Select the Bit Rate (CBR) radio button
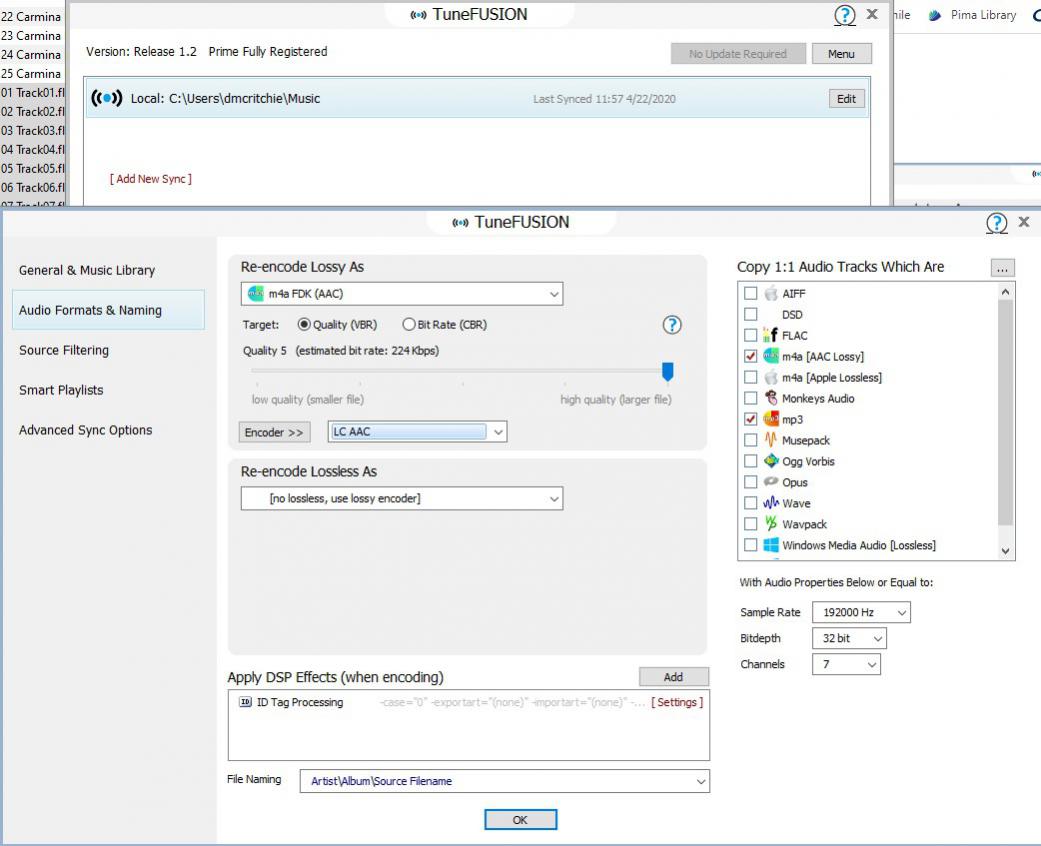The image size is (1041, 846). click(x=409, y=325)
